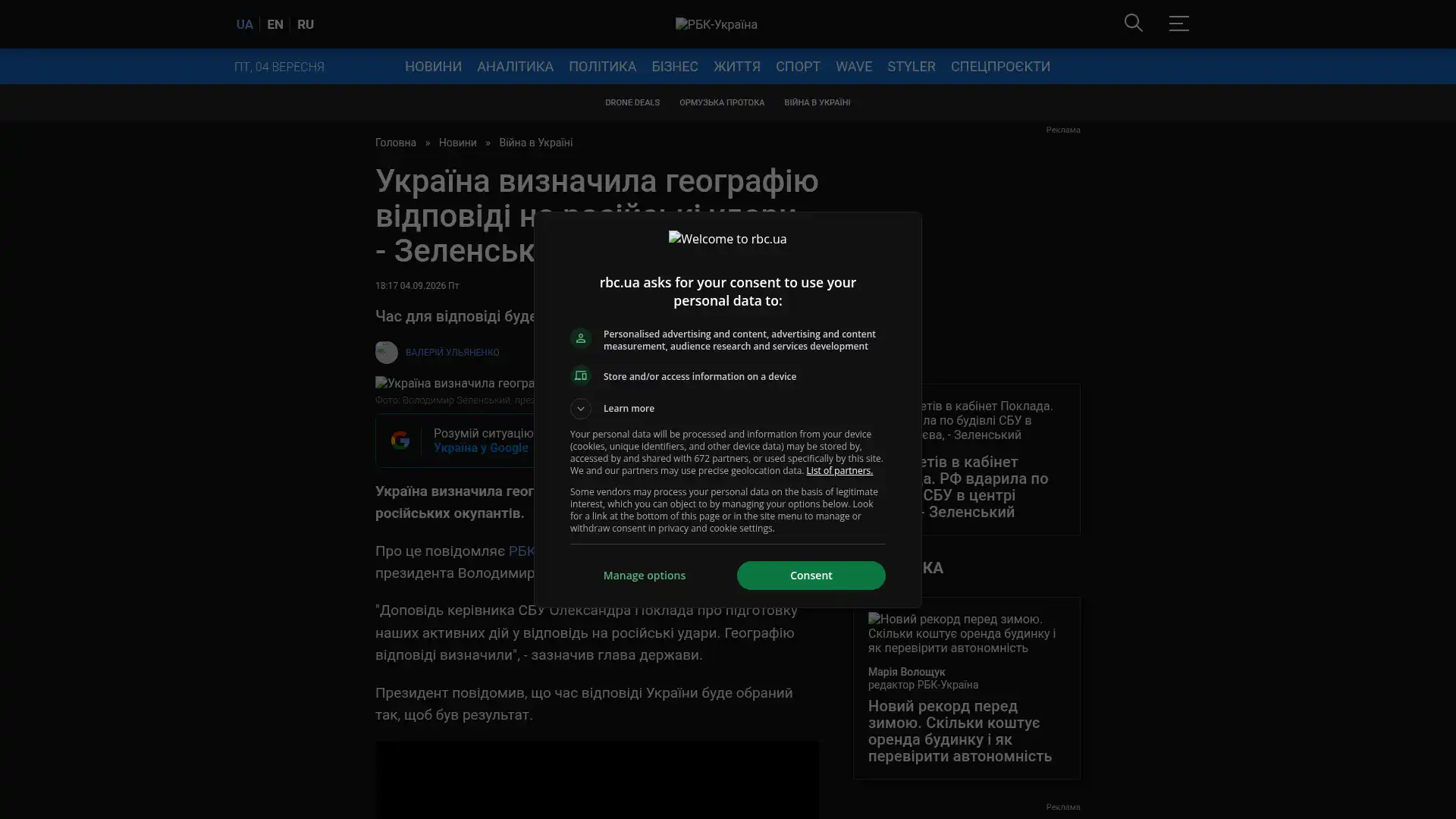Image resolution: width=1456 pixels, height=819 pixels.
Task: Open the НОВИНИ menu section
Action: 433,67
